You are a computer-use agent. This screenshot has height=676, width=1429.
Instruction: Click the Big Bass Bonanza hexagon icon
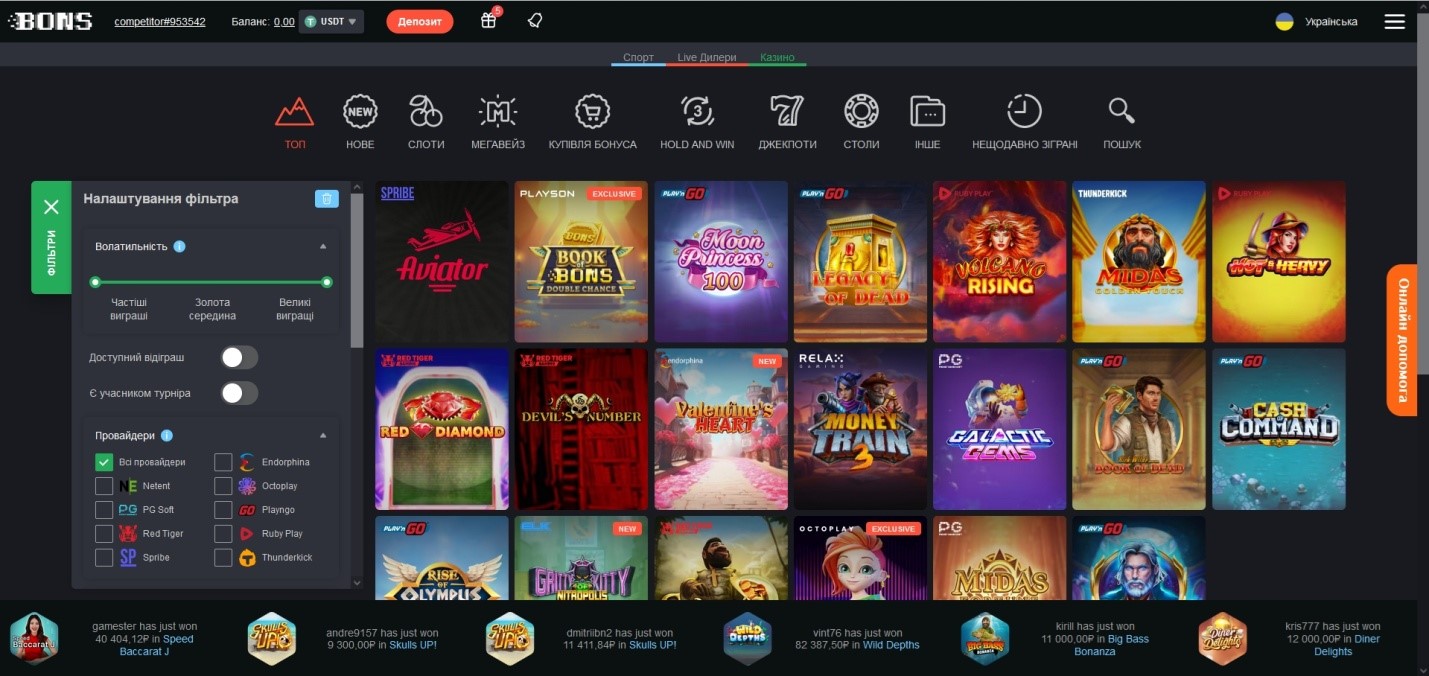pos(985,638)
